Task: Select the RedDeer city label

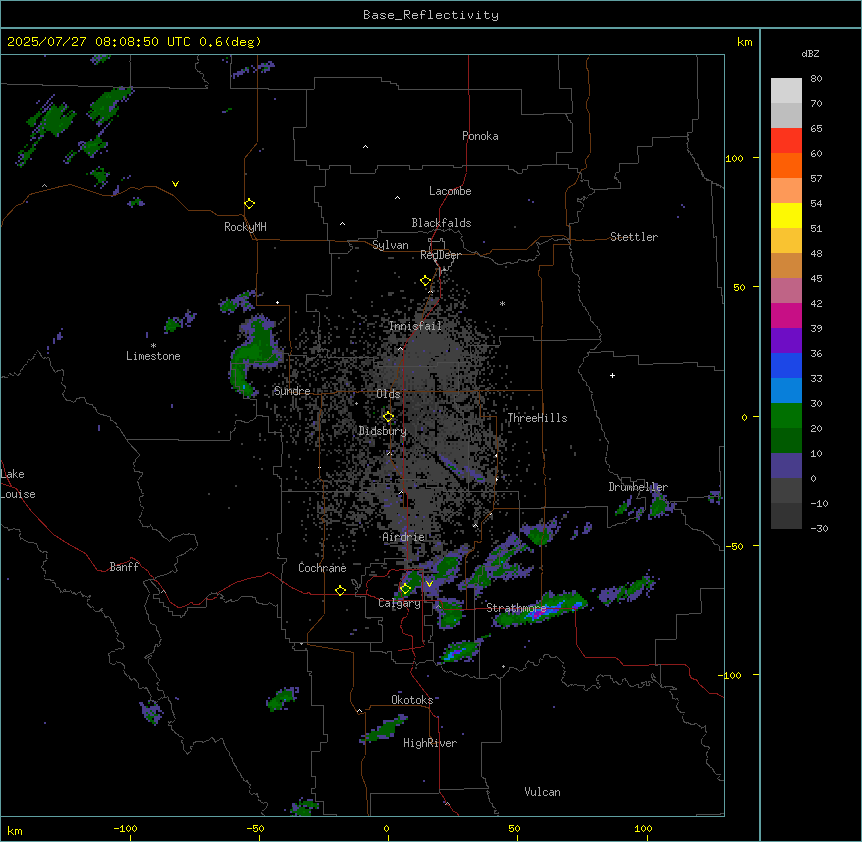Action: point(440,255)
